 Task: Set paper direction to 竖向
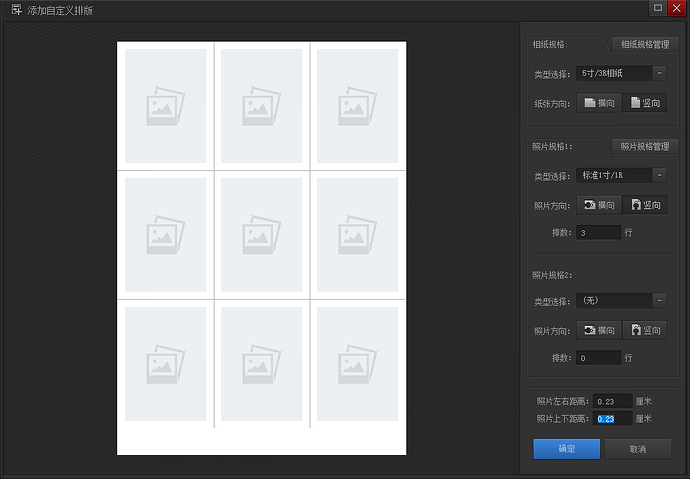(x=645, y=103)
